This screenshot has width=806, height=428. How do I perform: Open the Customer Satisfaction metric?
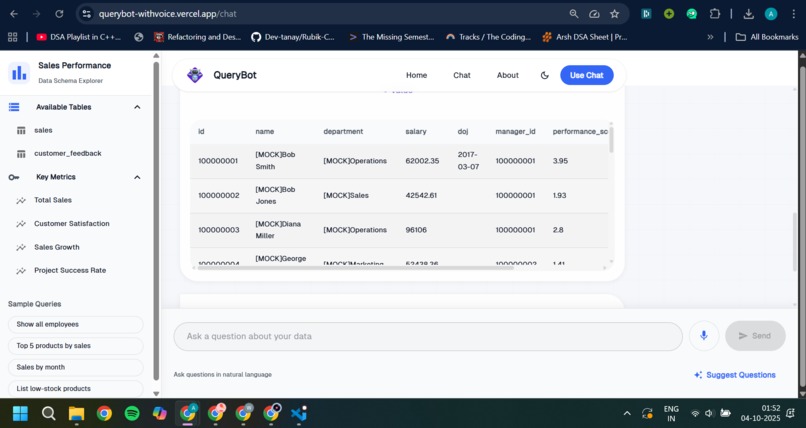coord(71,224)
